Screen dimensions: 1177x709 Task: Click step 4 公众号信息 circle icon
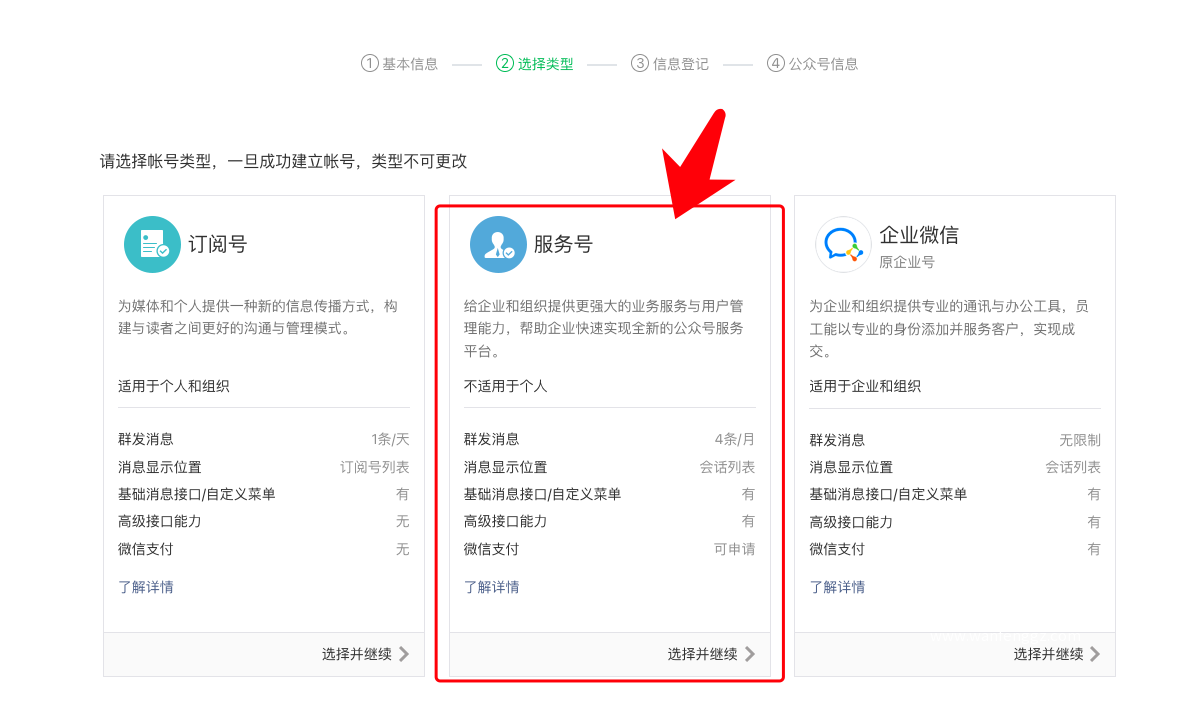point(774,63)
